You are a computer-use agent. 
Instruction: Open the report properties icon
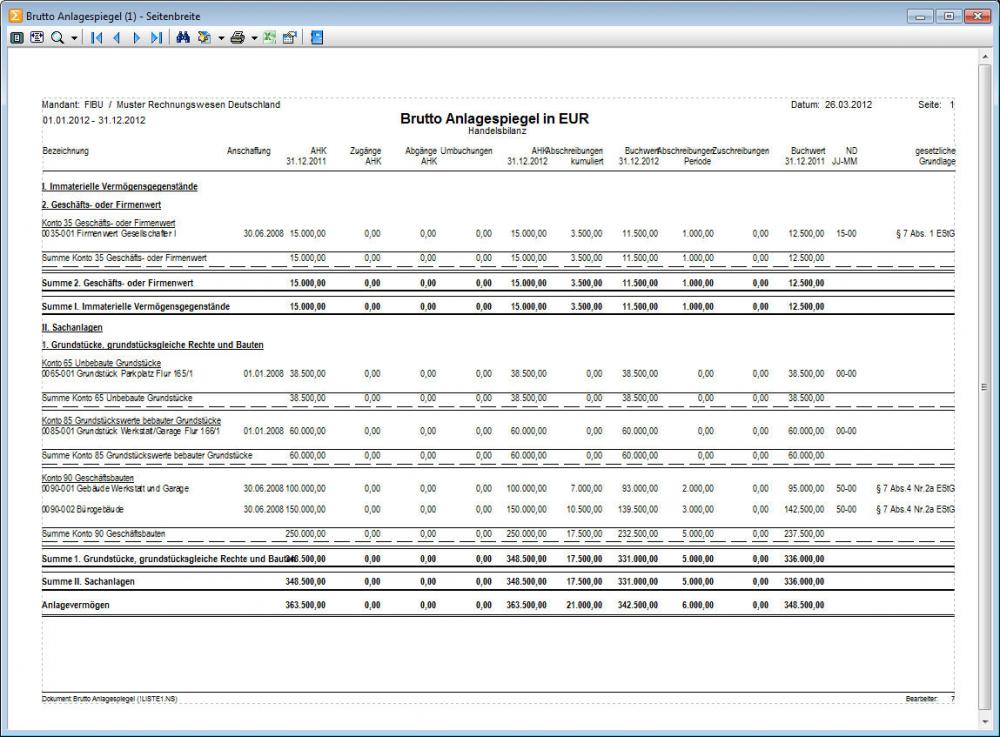(x=290, y=38)
